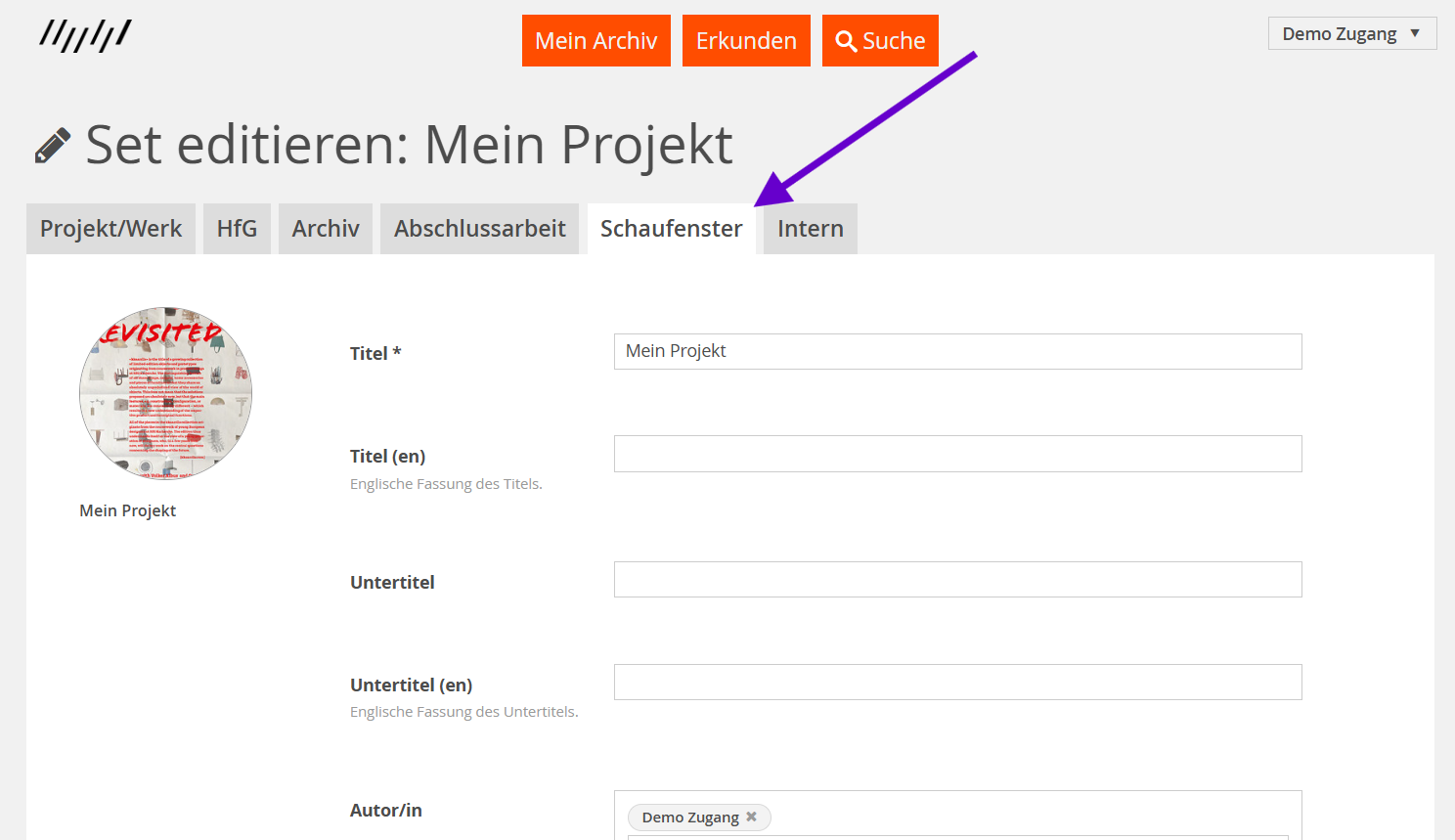Switch to the Projekt/Werk tab
Viewport: 1455px width, 840px height.
[x=110, y=228]
